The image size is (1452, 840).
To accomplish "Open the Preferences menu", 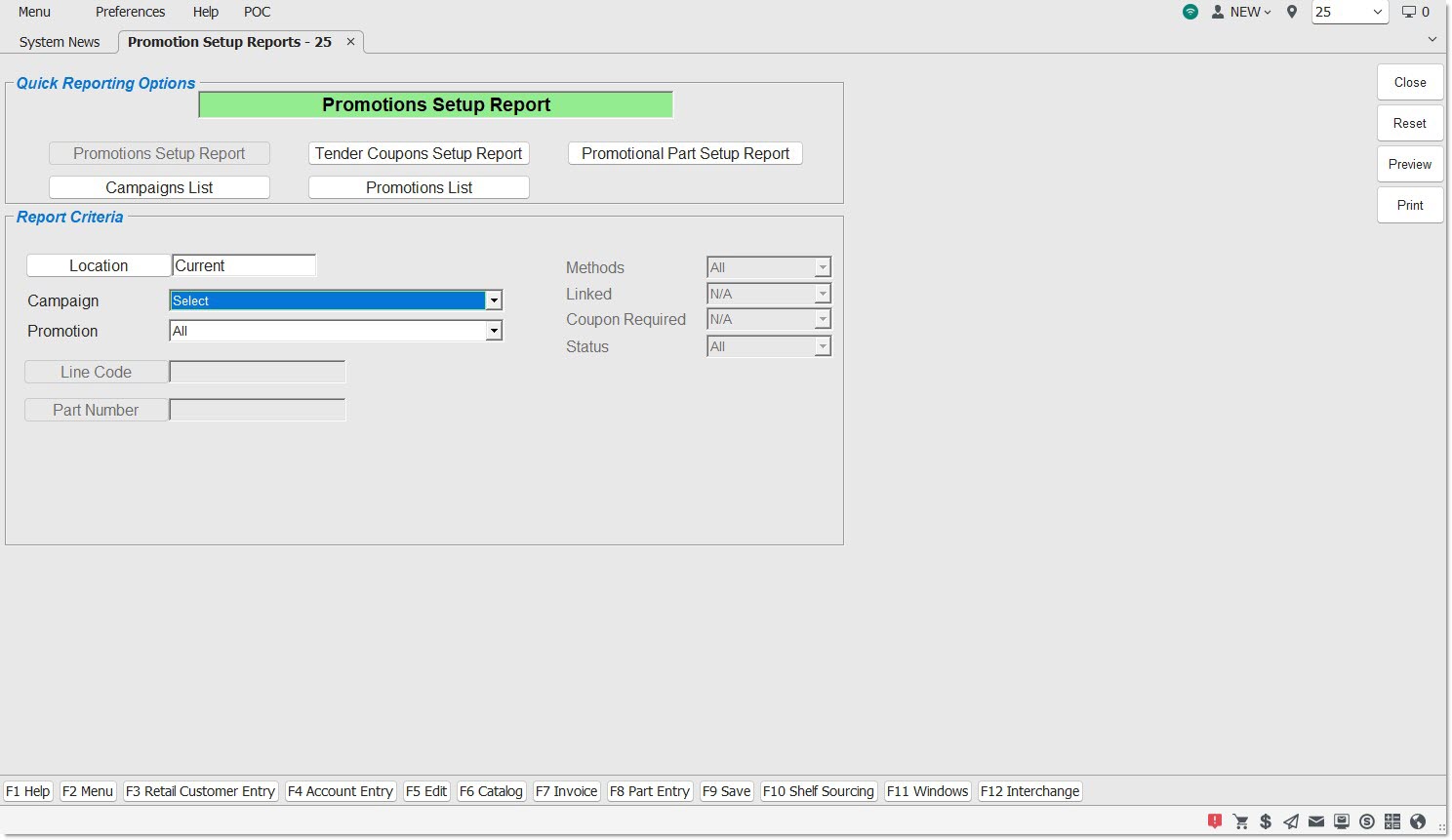I will coord(130,12).
